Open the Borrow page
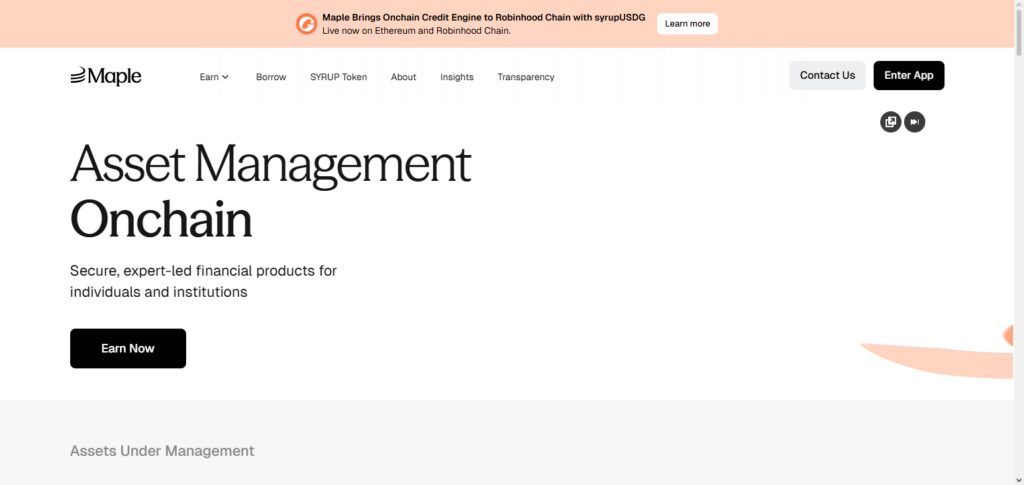This screenshot has width=1024, height=485. click(271, 77)
